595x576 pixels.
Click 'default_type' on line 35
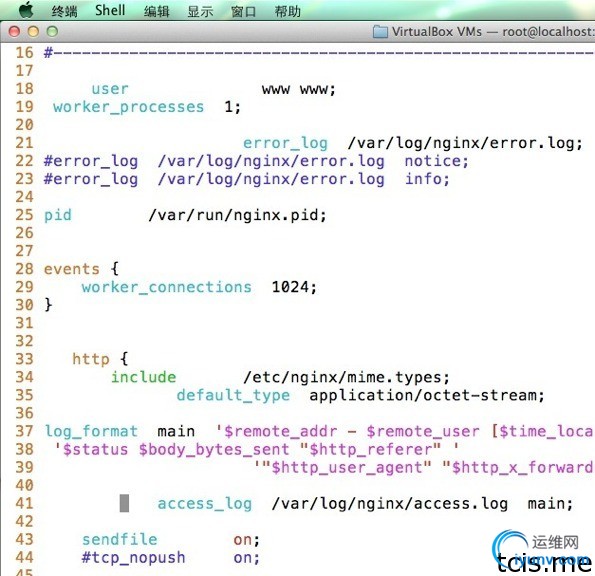click(x=233, y=395)
